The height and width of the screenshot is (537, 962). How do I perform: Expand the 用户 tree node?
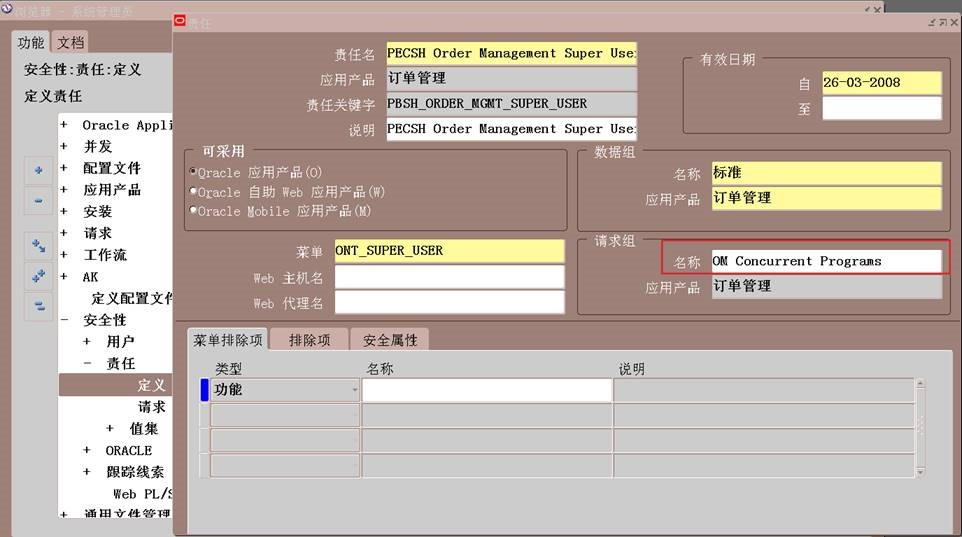tap(87, 341)
